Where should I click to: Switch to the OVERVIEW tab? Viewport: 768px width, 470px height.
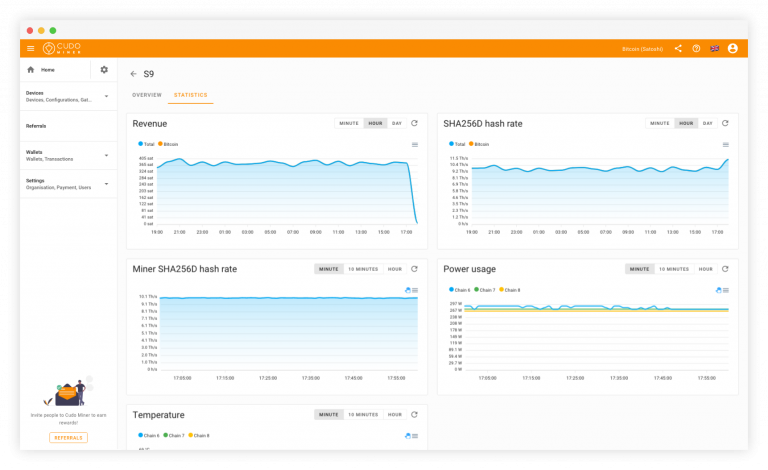click(147, 95)
